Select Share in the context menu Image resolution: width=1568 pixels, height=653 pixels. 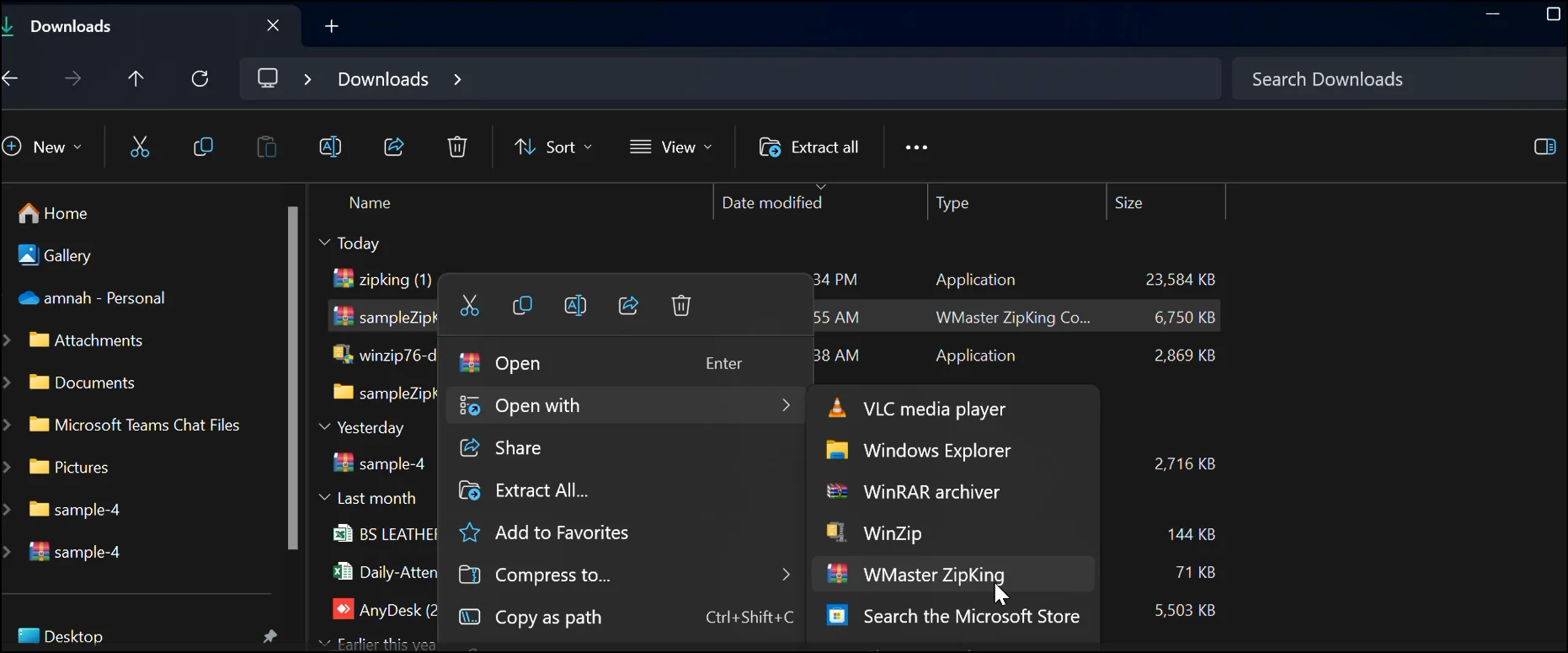[x=625, y=448]
